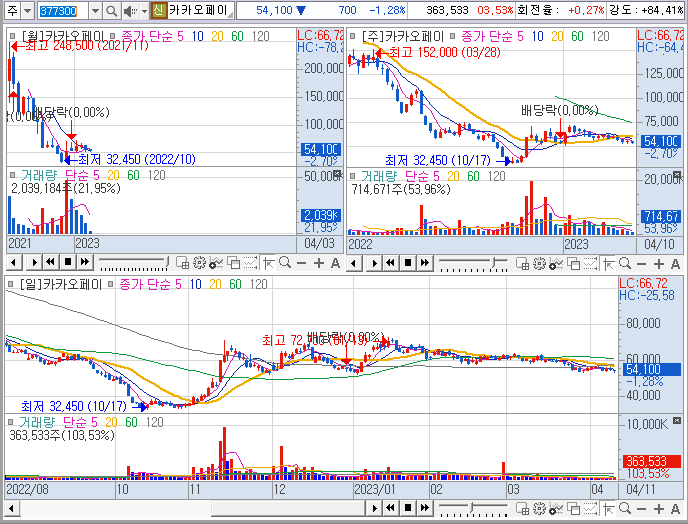Open the daily chart layout grid icon
688x524 pixels.
click(522, 509)
